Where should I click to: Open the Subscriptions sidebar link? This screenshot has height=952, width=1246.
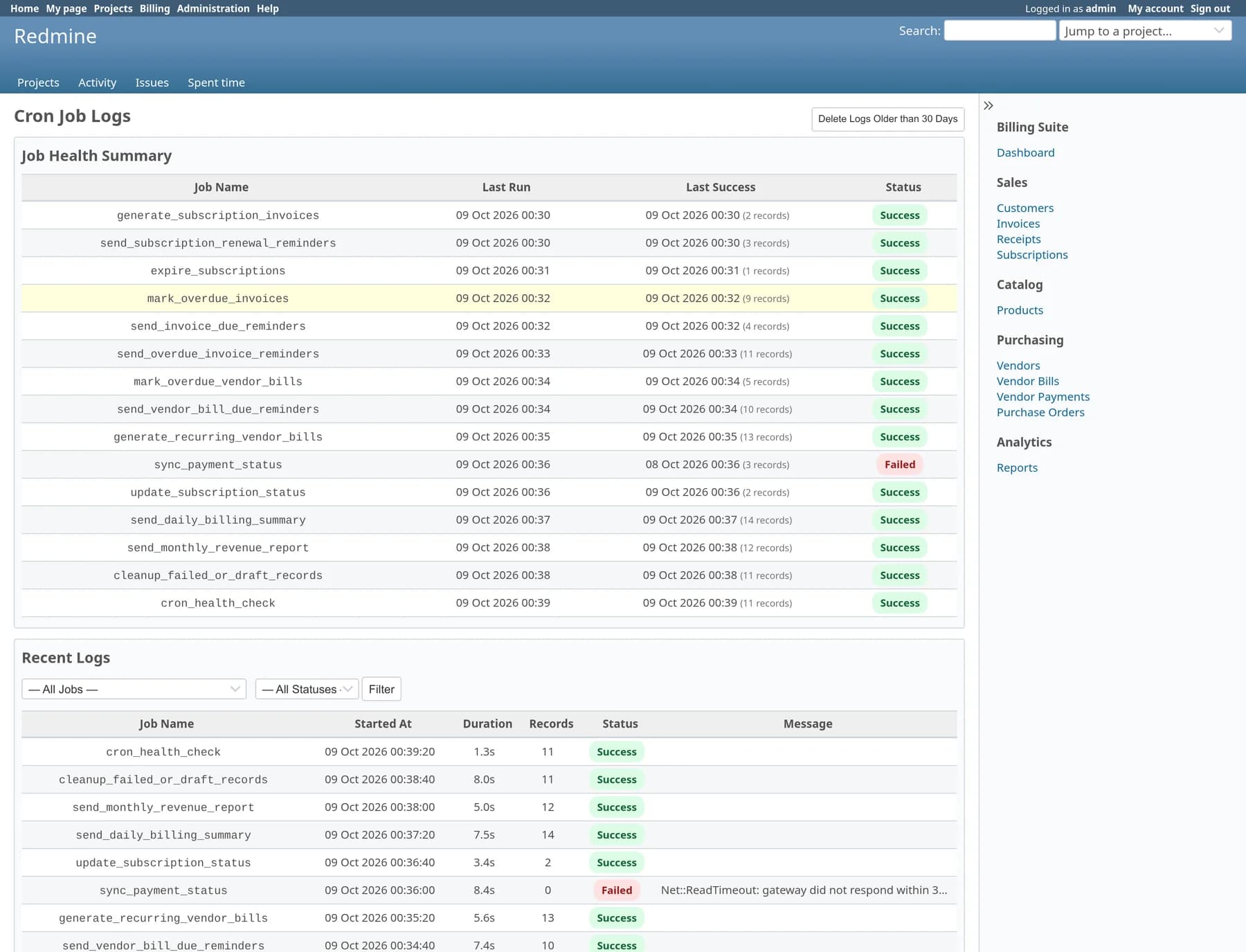[1032, 255]
